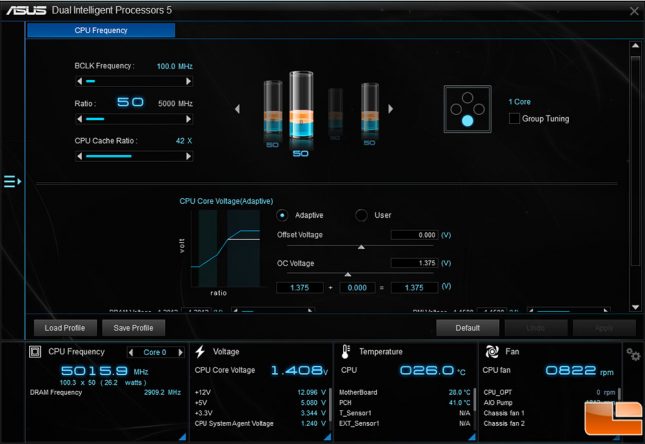The width and height of the screenshot is (645, 444).
Task: Expand the Temperature panel corner triangle
Action: pos(472,437)
